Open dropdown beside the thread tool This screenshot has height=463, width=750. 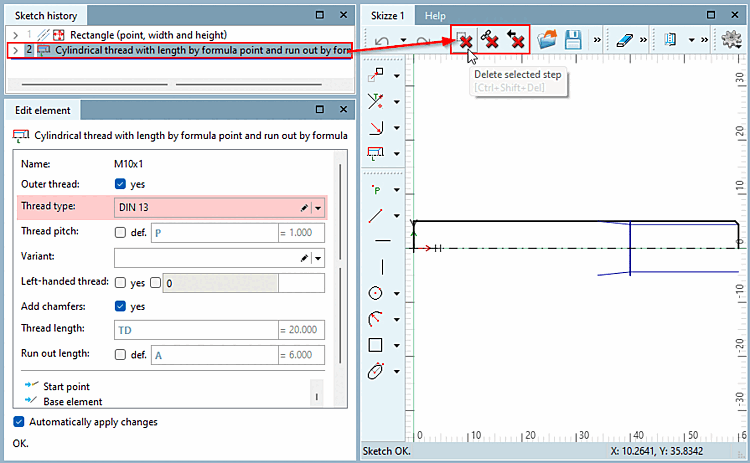click(397, 154)
